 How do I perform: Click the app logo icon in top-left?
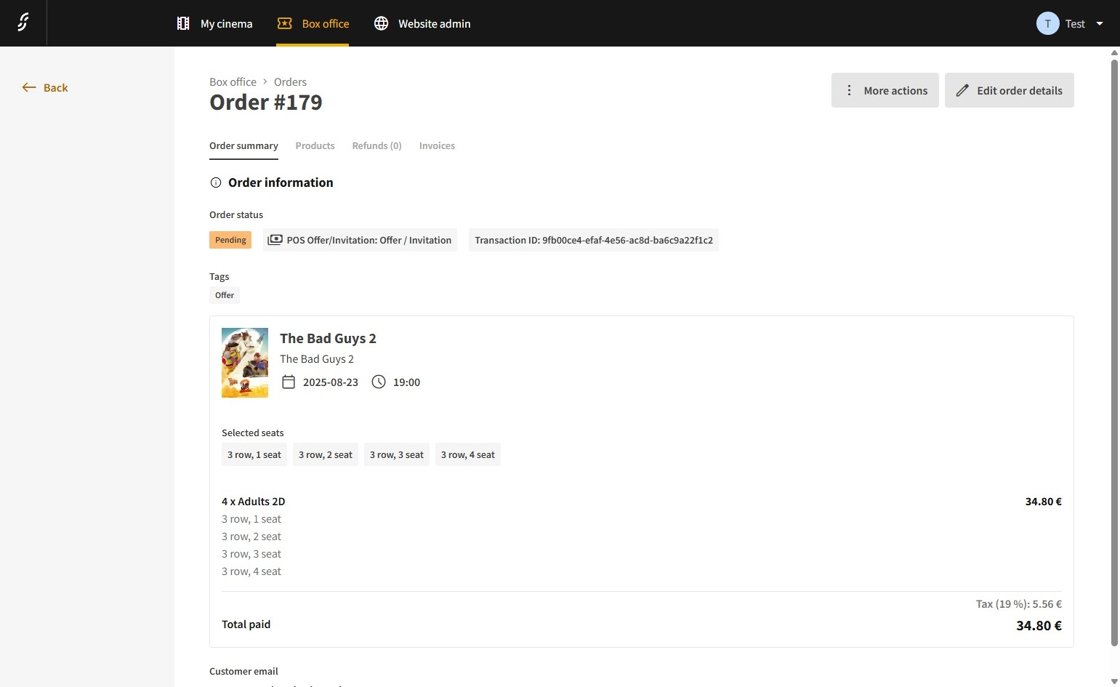[x=23, y=23]
